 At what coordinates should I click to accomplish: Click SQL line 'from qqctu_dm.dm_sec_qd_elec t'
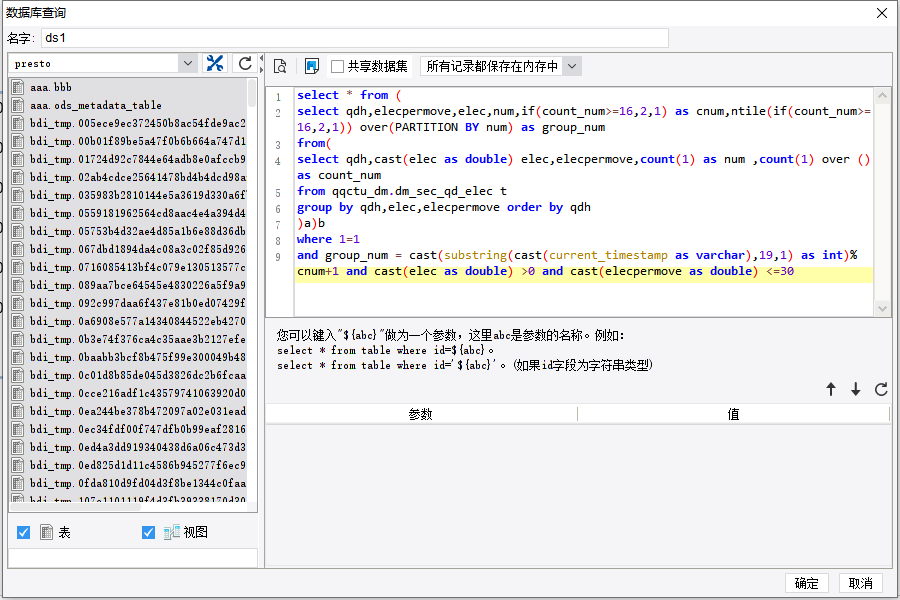(x=402, y=191)
